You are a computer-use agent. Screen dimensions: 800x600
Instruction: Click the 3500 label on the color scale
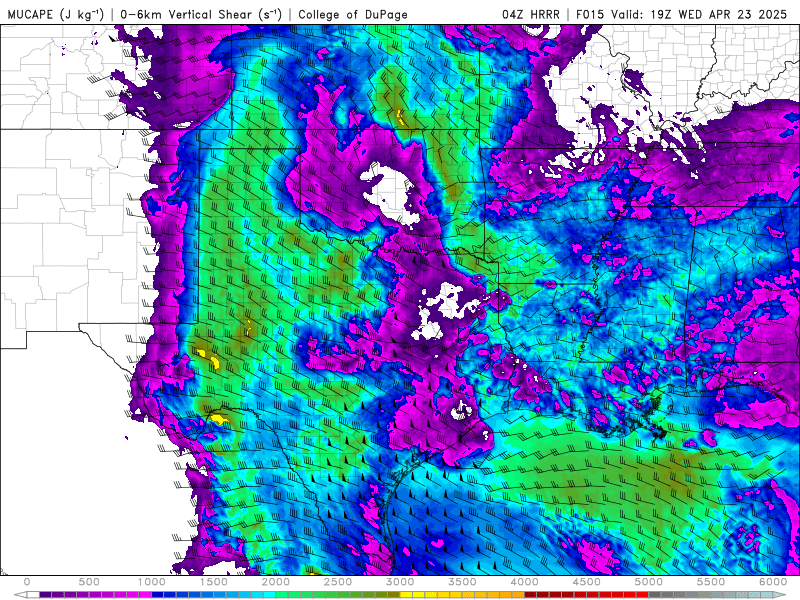[x=463, y=582]
